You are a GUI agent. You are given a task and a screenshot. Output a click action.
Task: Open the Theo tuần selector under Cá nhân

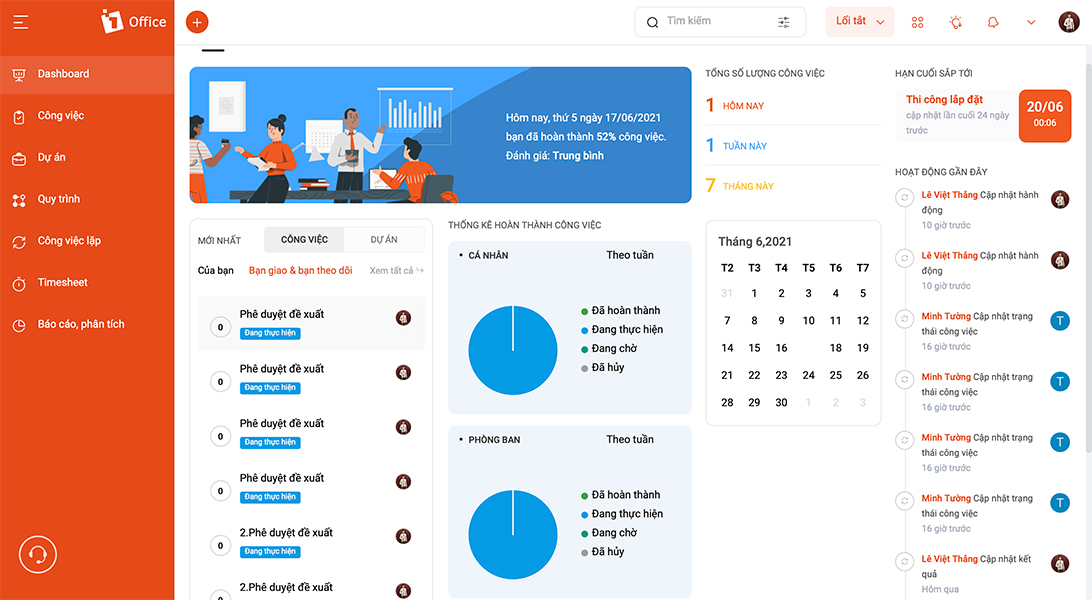click(630, 255)
